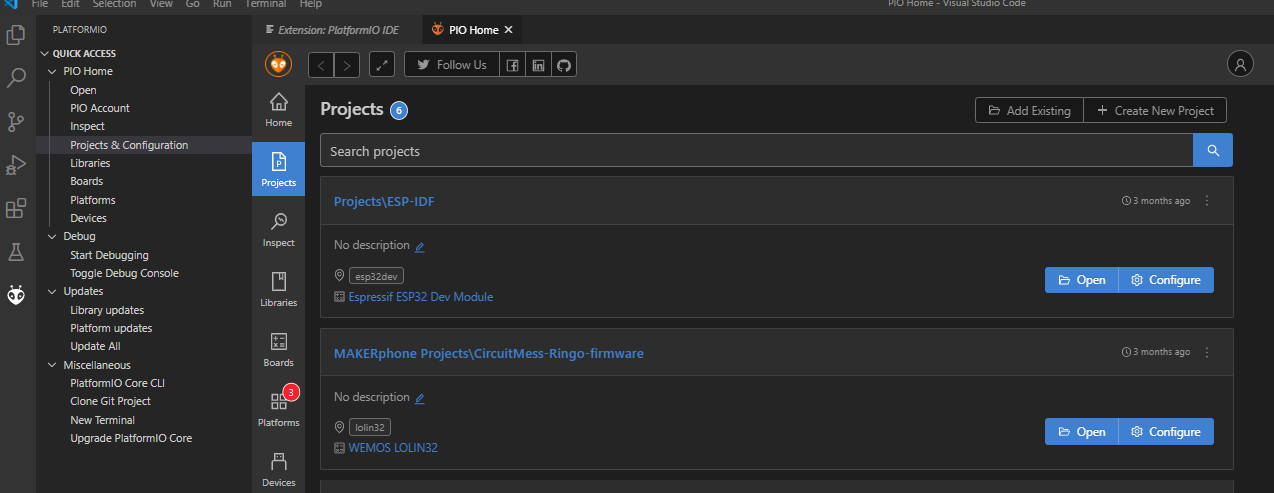
Task: Open Devices in PIO side navigation
Action: click(278, 470)
